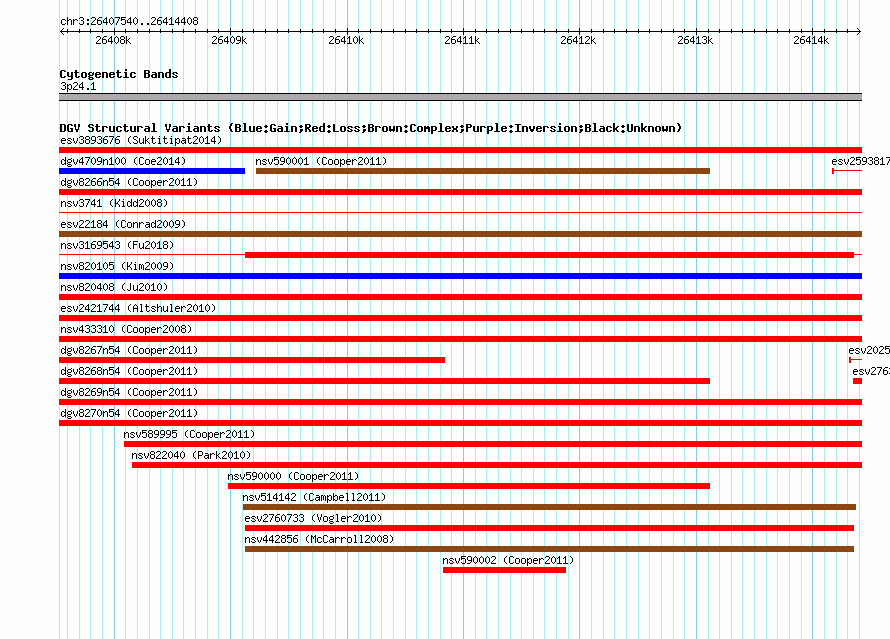
Task: Open the nsv590000 (Cooper2011) label
Action: point(293,476)
